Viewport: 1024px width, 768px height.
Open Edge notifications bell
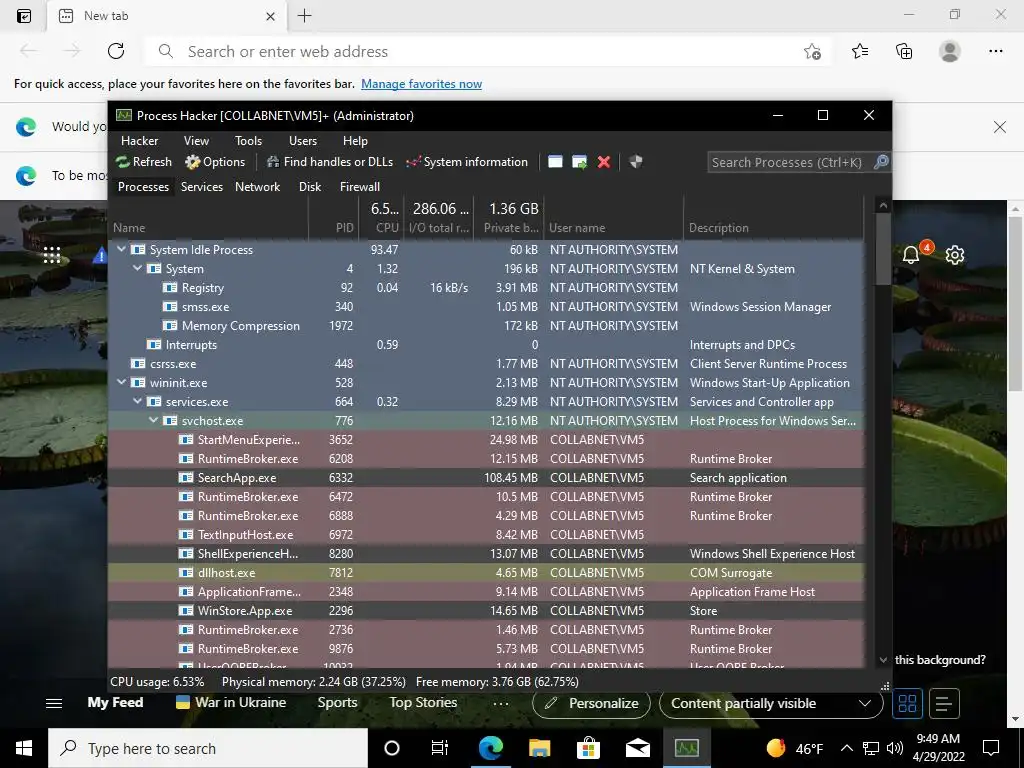pyautogui.click(x=912, y=254)
